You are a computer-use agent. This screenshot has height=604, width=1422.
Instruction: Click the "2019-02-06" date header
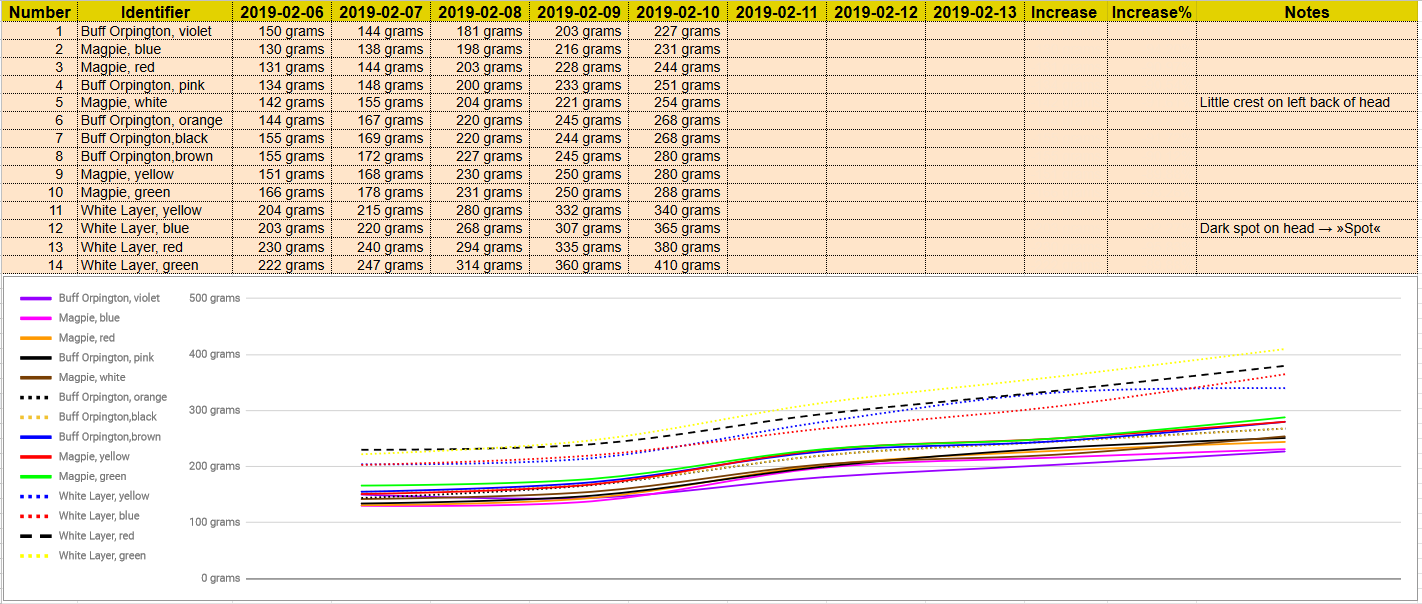pyautogui.click(x=282, y=12)
